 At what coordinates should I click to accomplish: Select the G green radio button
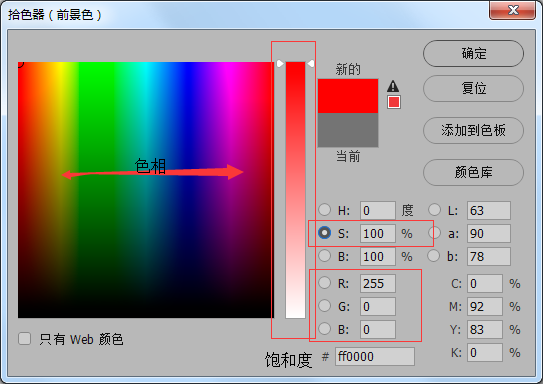(324, 306)
